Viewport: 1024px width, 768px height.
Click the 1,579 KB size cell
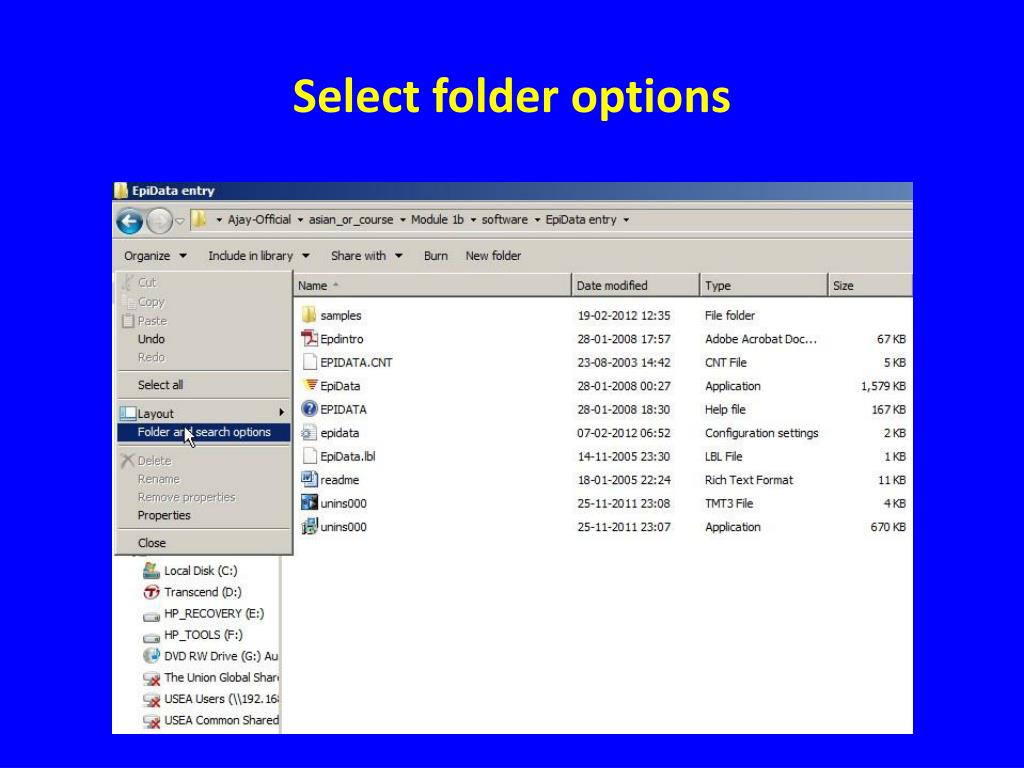pyautogui.click(x=883, y=386)
